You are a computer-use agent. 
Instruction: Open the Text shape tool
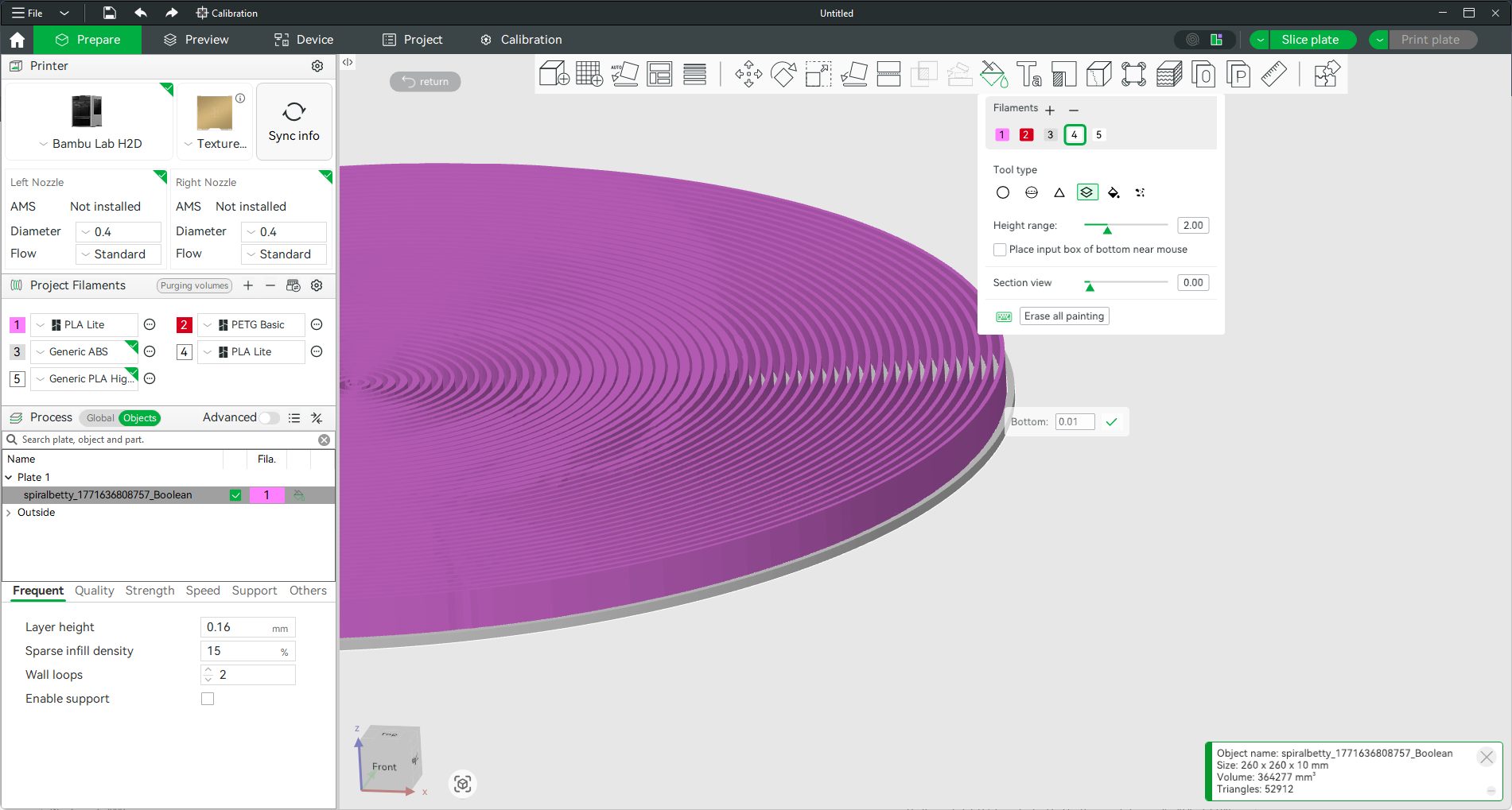tap(1028, 74)
